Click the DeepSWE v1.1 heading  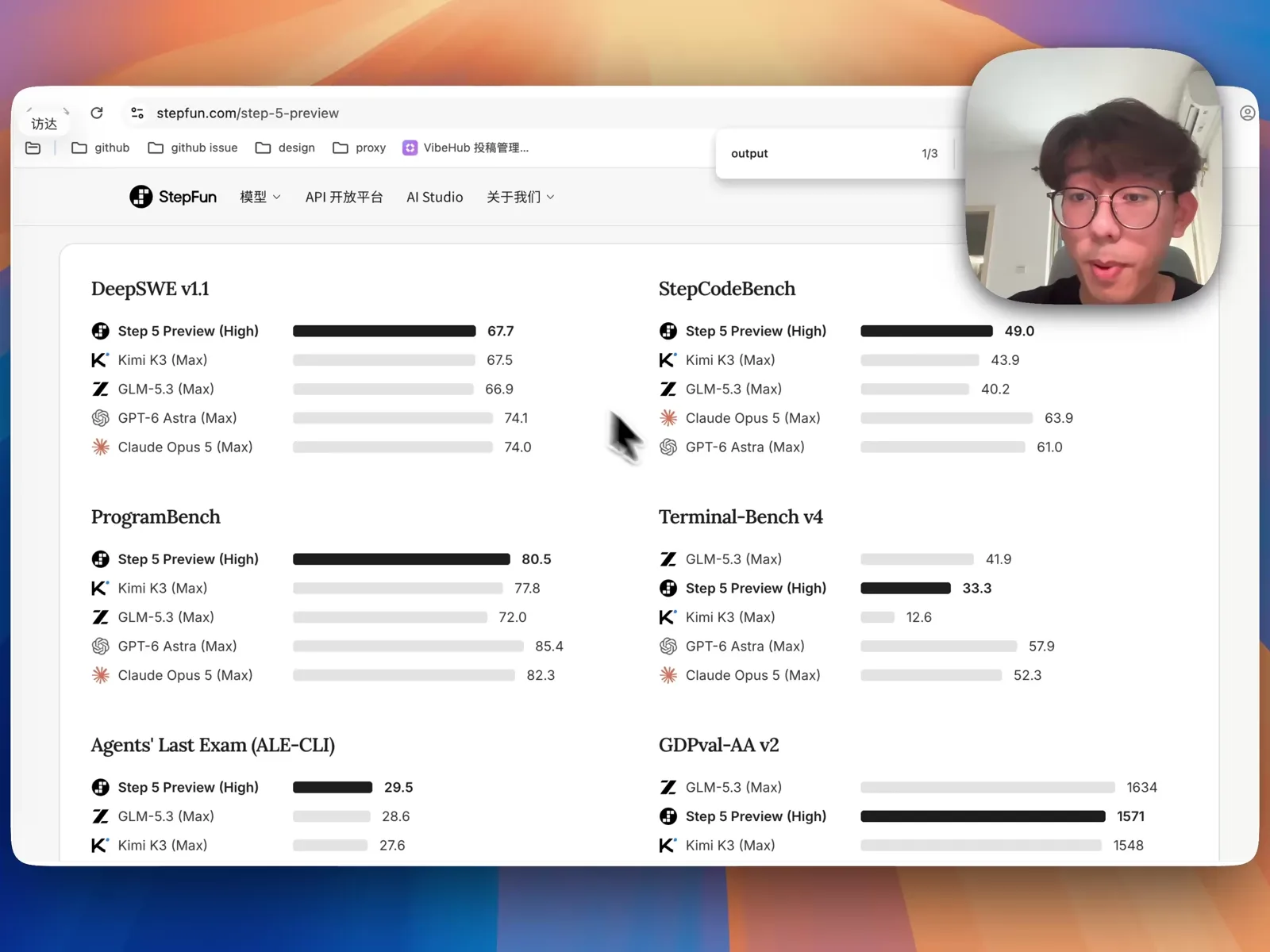click(x=150, y=289)
